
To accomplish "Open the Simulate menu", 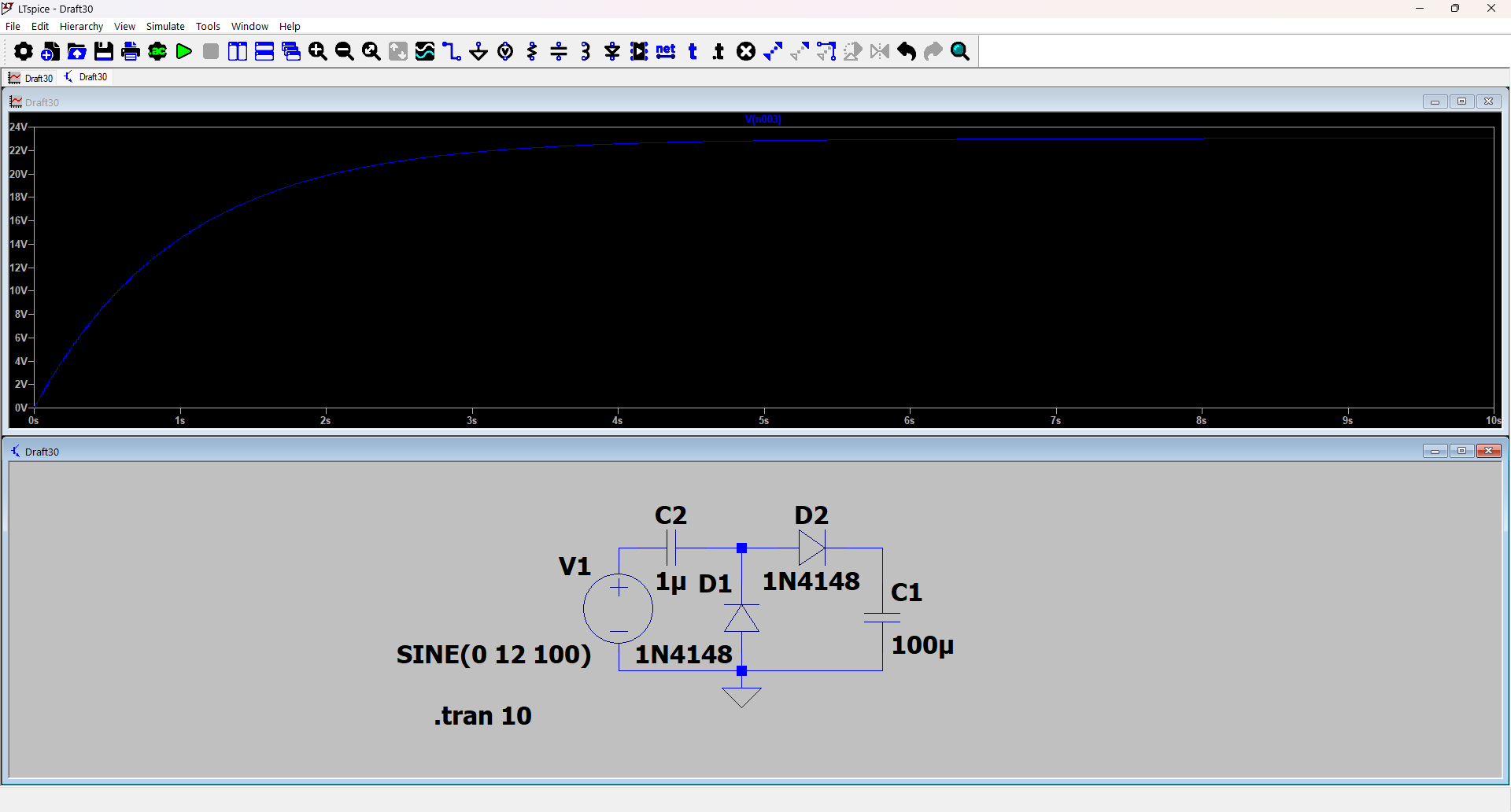I will (165, 26).
